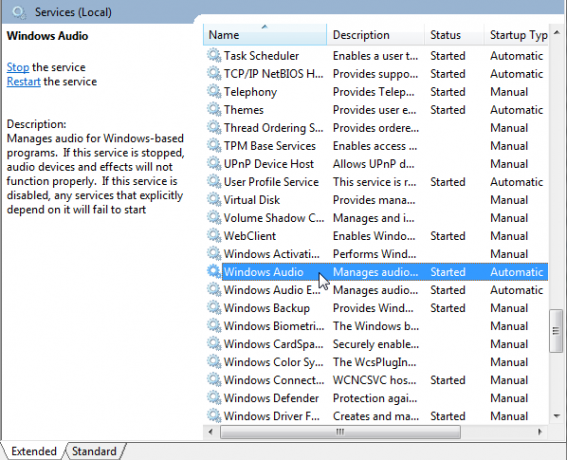Viewport: 567px width, 460px height.
Task: Select the Windows Defender service name
Action: coord(271,398)
